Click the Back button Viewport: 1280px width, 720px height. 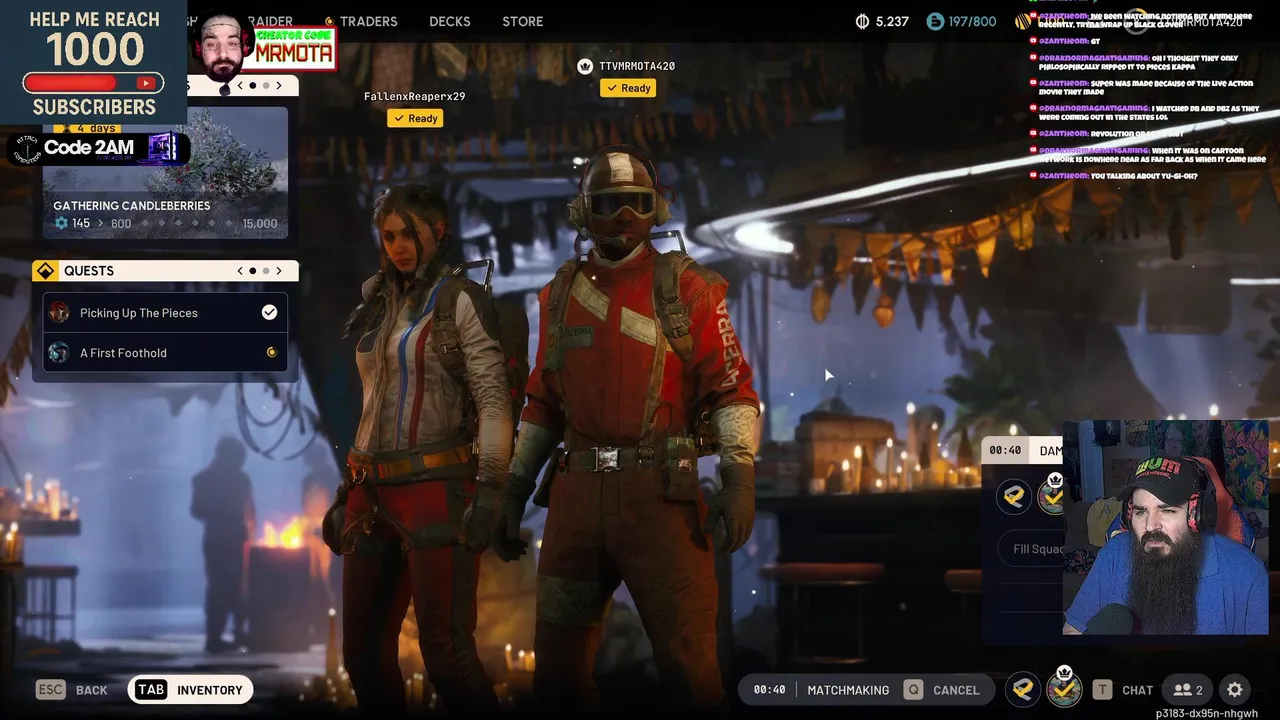72,690
